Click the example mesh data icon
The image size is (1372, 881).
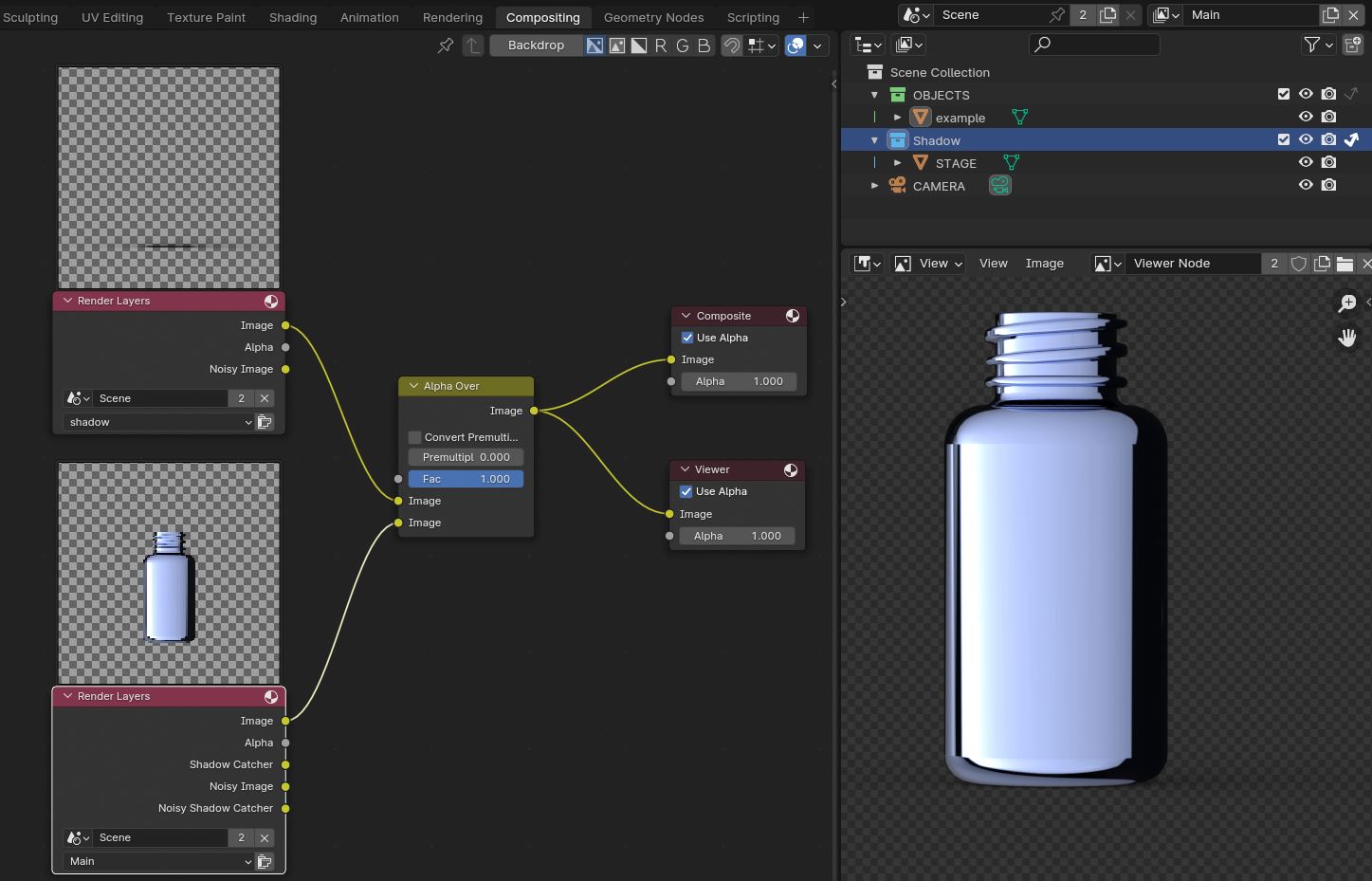1020,117
